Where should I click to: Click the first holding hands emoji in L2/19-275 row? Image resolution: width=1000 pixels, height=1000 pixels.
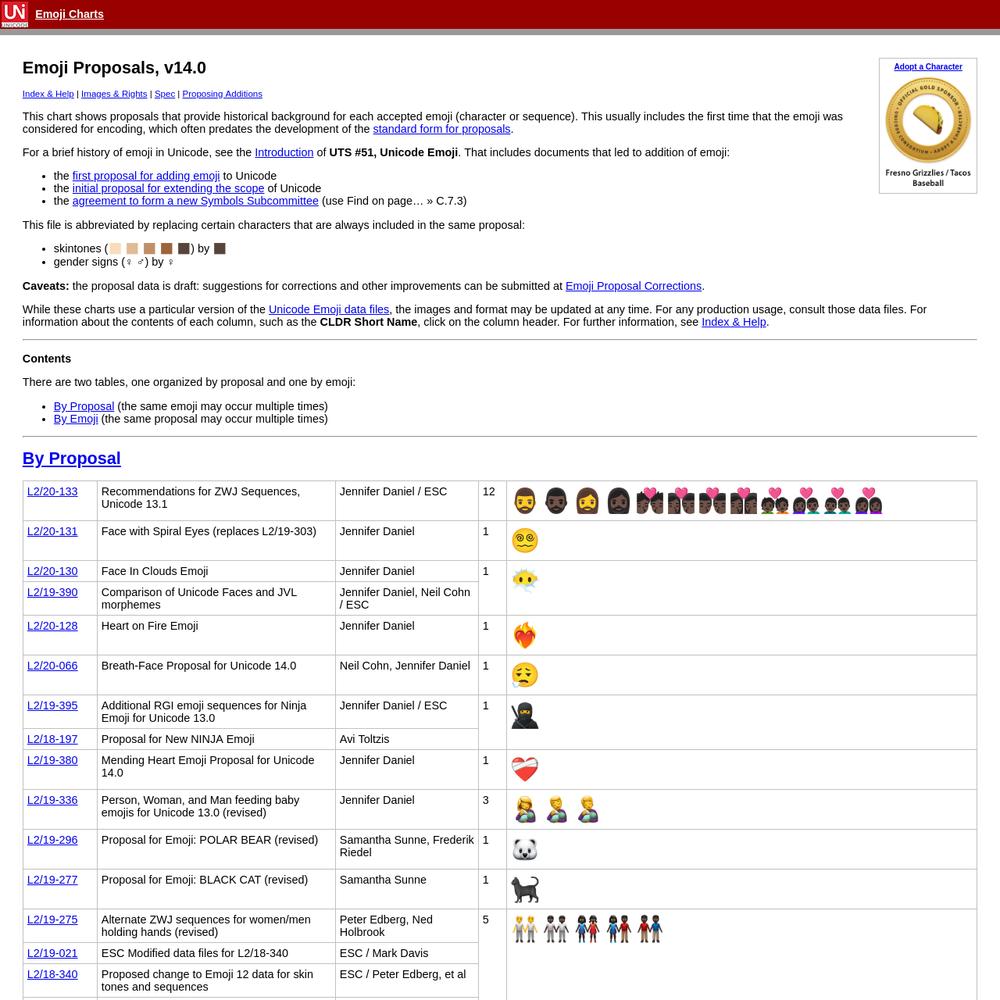pos(525,929)
